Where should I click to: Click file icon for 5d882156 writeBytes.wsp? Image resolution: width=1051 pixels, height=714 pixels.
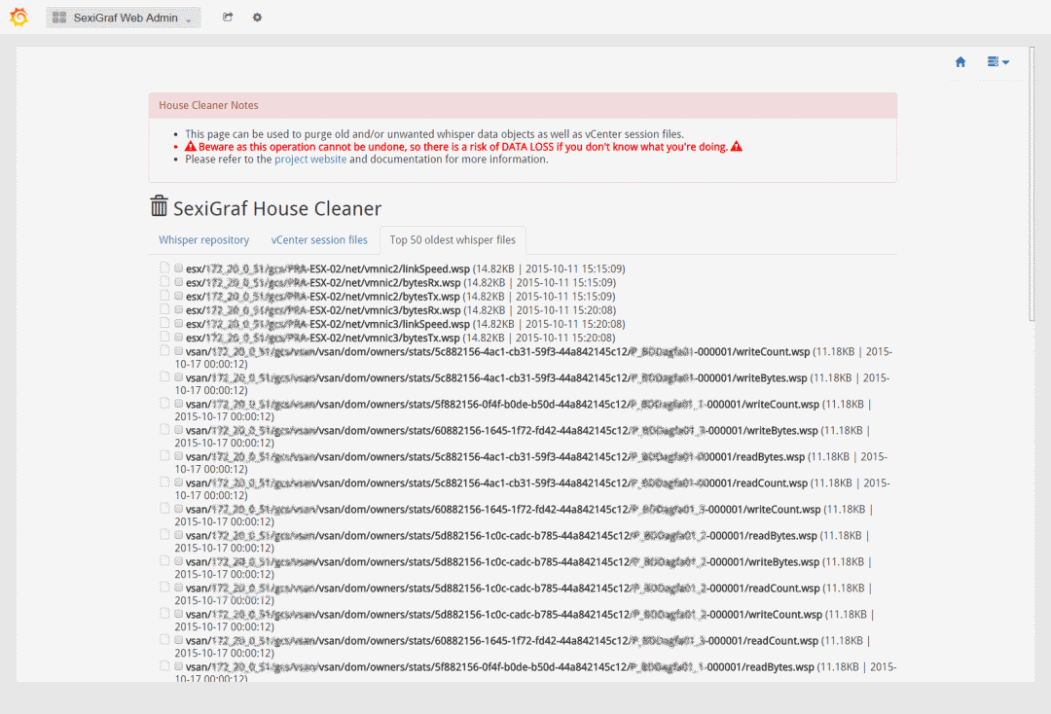[x=165, y=561]
